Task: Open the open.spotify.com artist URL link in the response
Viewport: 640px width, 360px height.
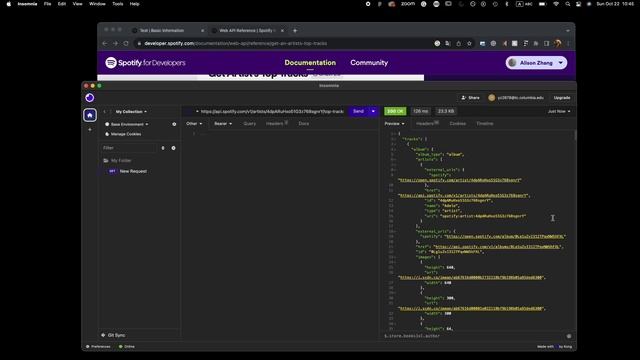Action: 460,180
